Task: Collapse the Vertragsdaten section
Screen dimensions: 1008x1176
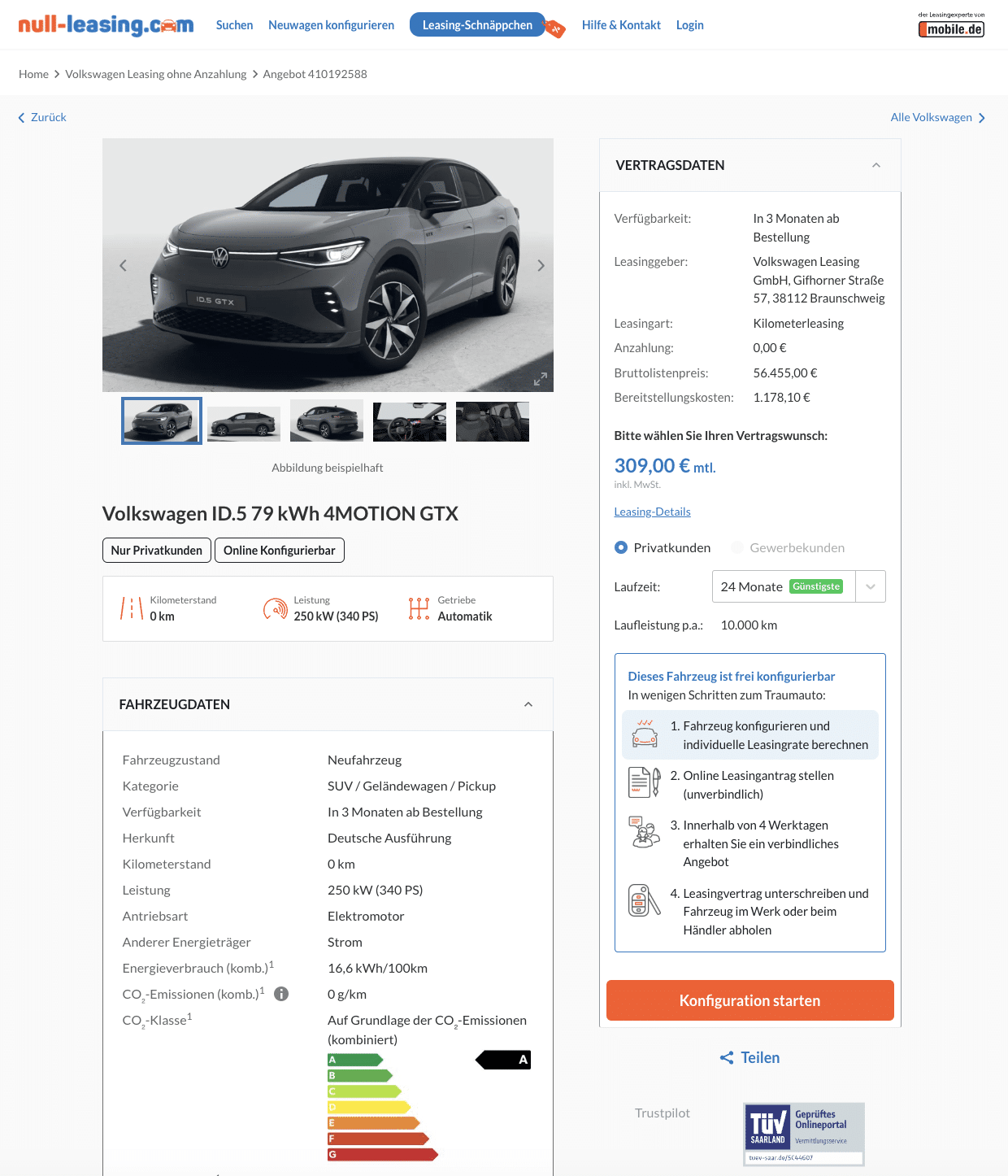Action: point(876,165)
